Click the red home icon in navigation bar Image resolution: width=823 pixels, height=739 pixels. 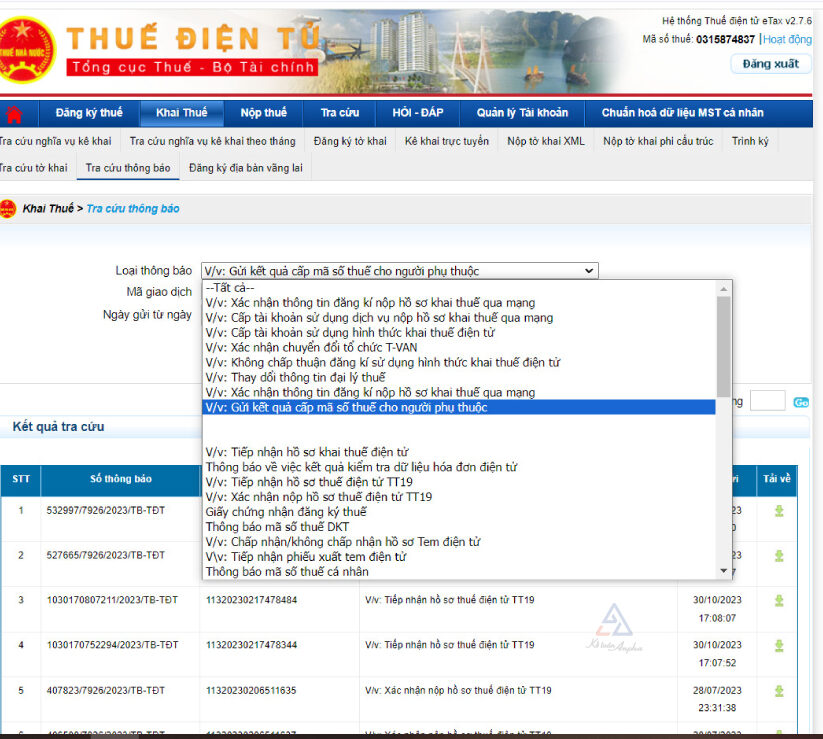point(14,113)
